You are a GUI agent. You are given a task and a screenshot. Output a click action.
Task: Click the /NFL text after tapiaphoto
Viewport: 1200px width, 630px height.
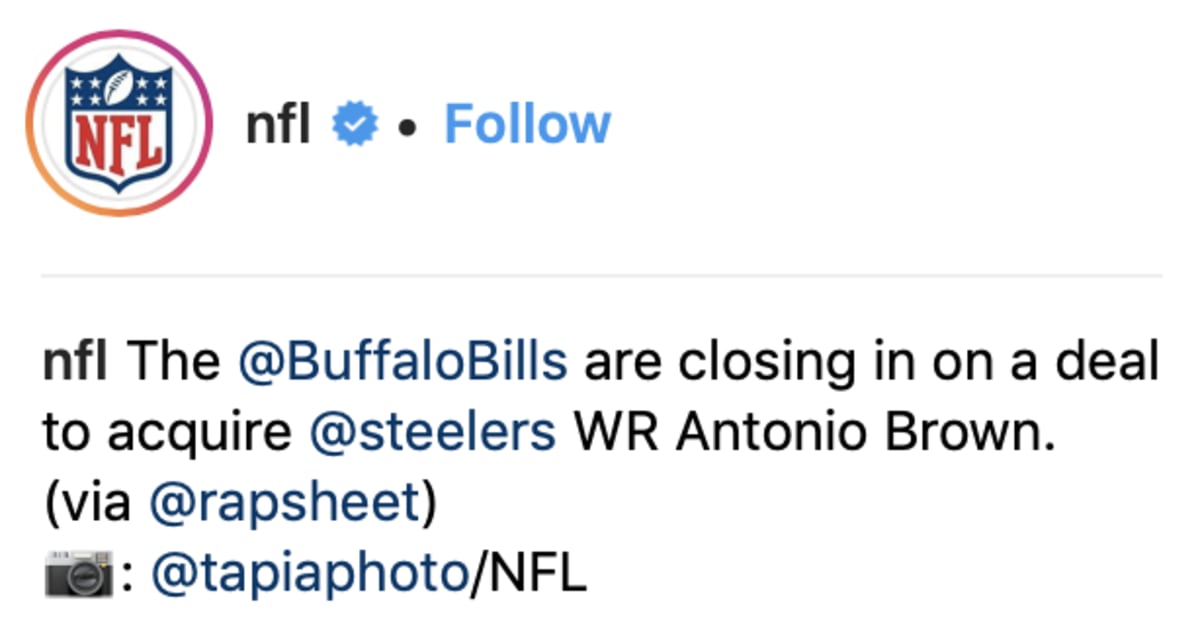point(527,575)
